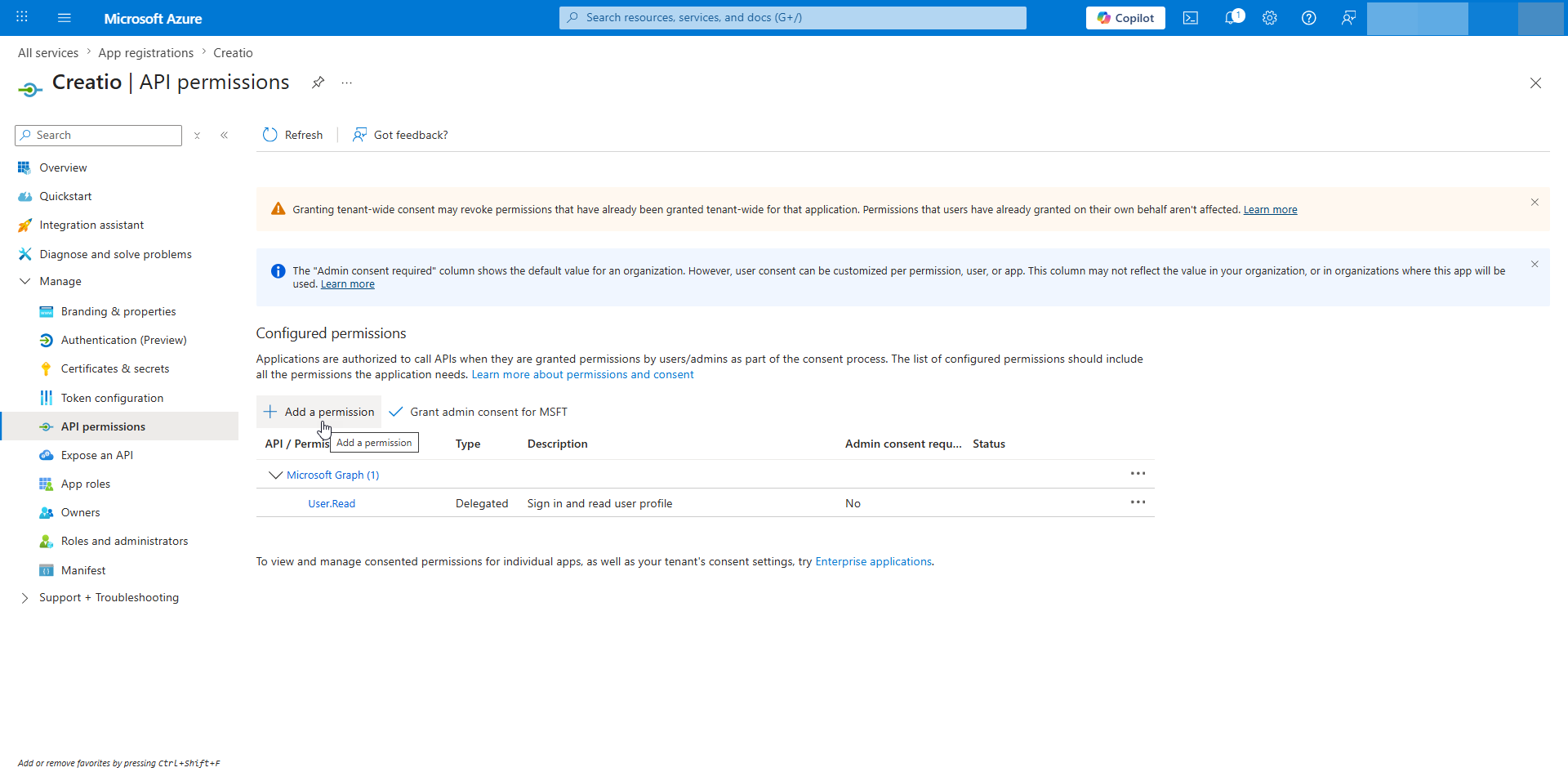Collapse the left navigation pane

224,136
